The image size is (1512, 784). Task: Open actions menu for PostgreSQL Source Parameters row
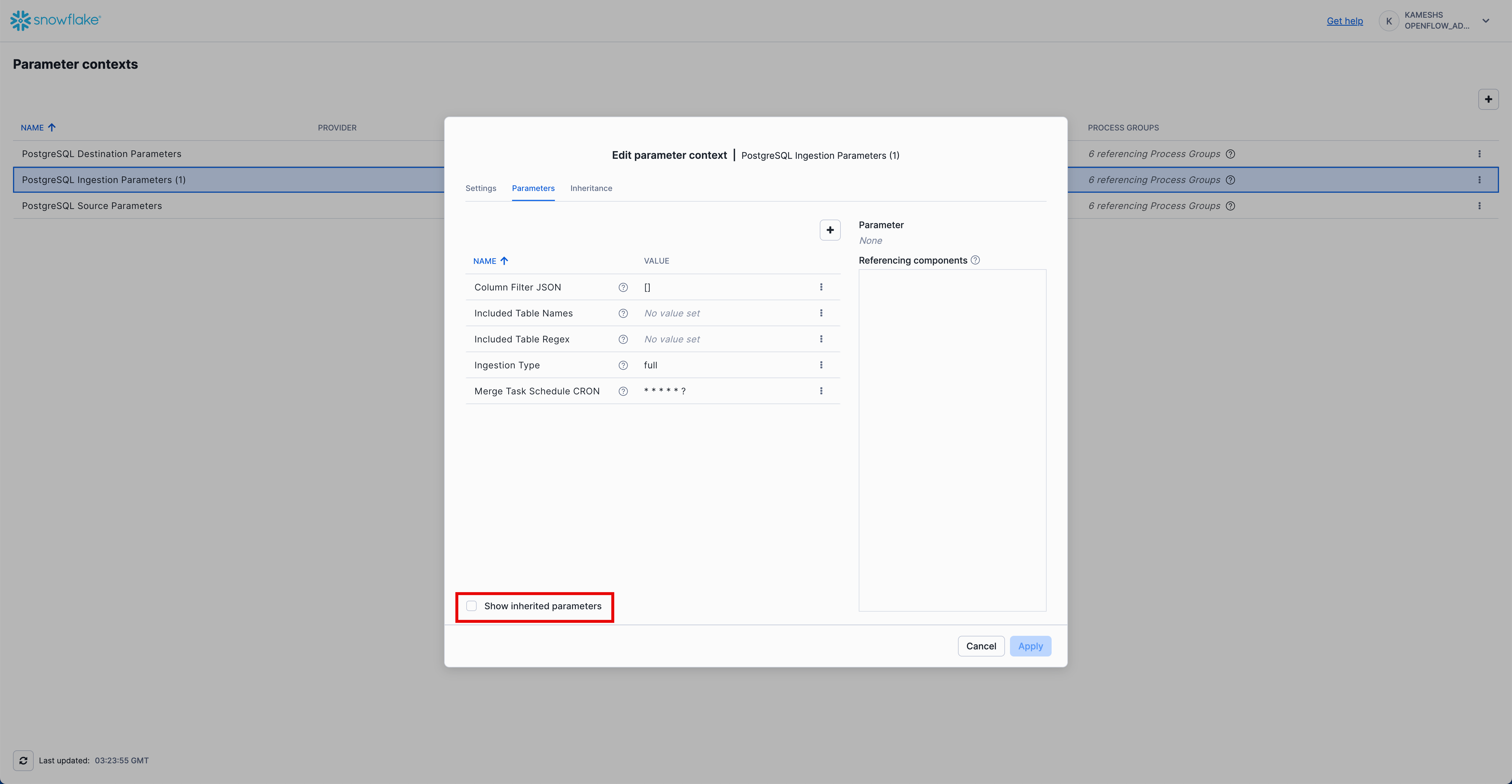[1479, 206]
